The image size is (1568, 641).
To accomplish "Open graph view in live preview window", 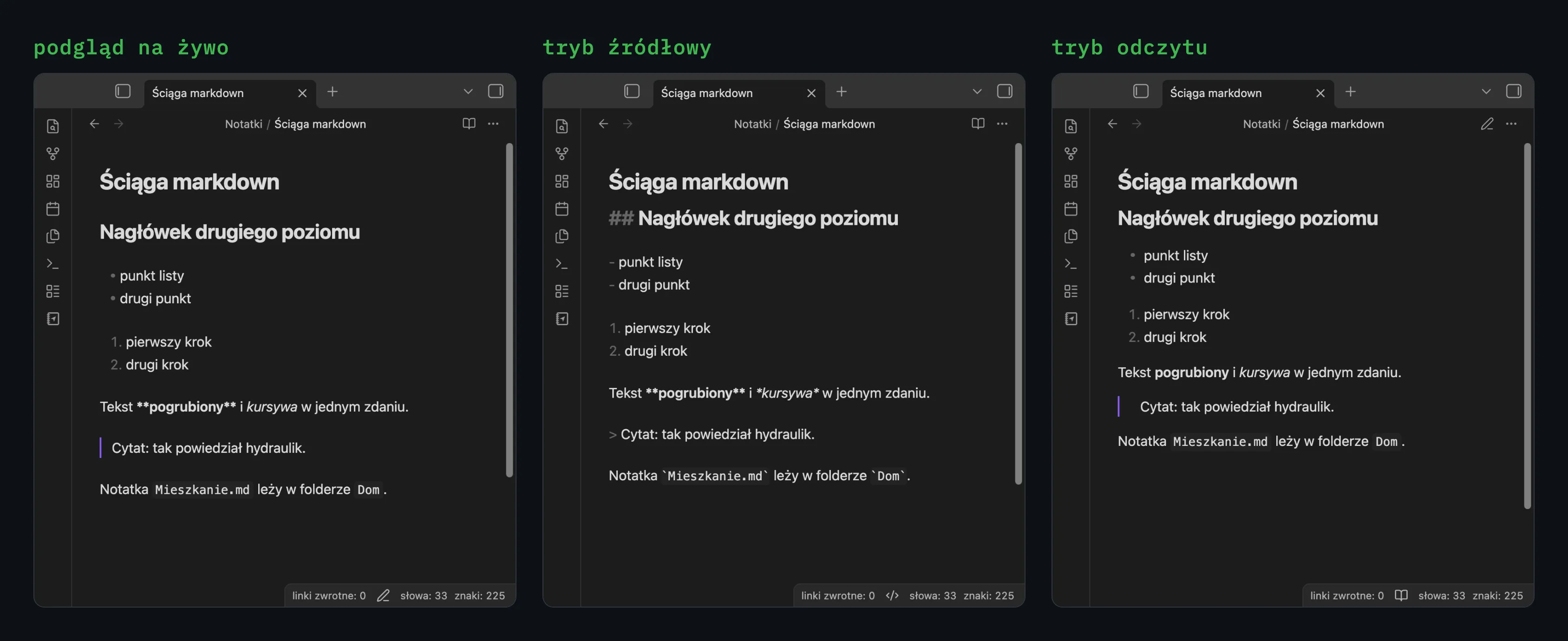I will pyautogui.click(x=53, y=153).
